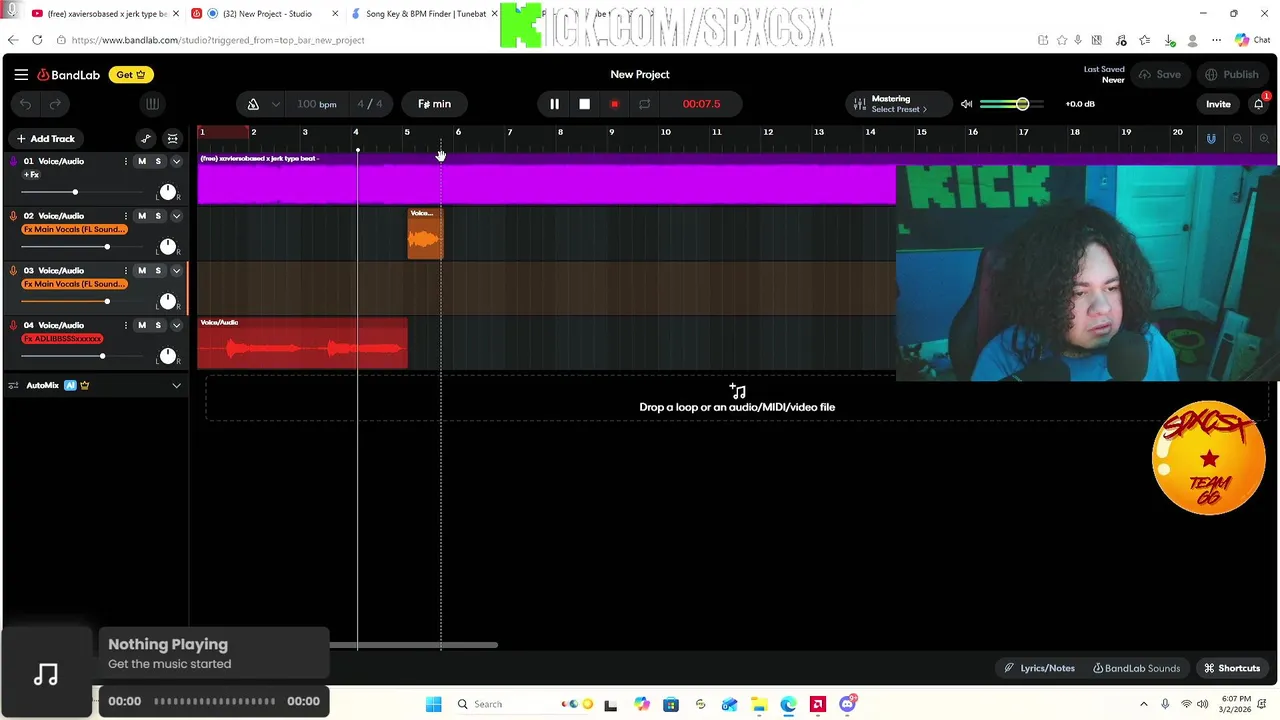This screenshot has height=720, width=1280.
Task: Mute track 01 Voice/Audio
Action: point(142,161)
